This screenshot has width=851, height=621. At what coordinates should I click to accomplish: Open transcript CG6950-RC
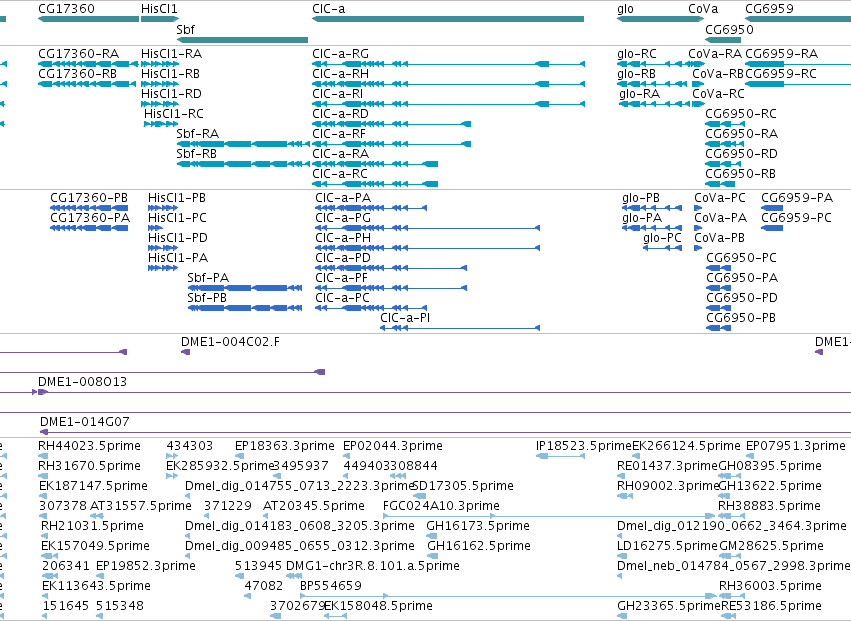tap(741, 114)
